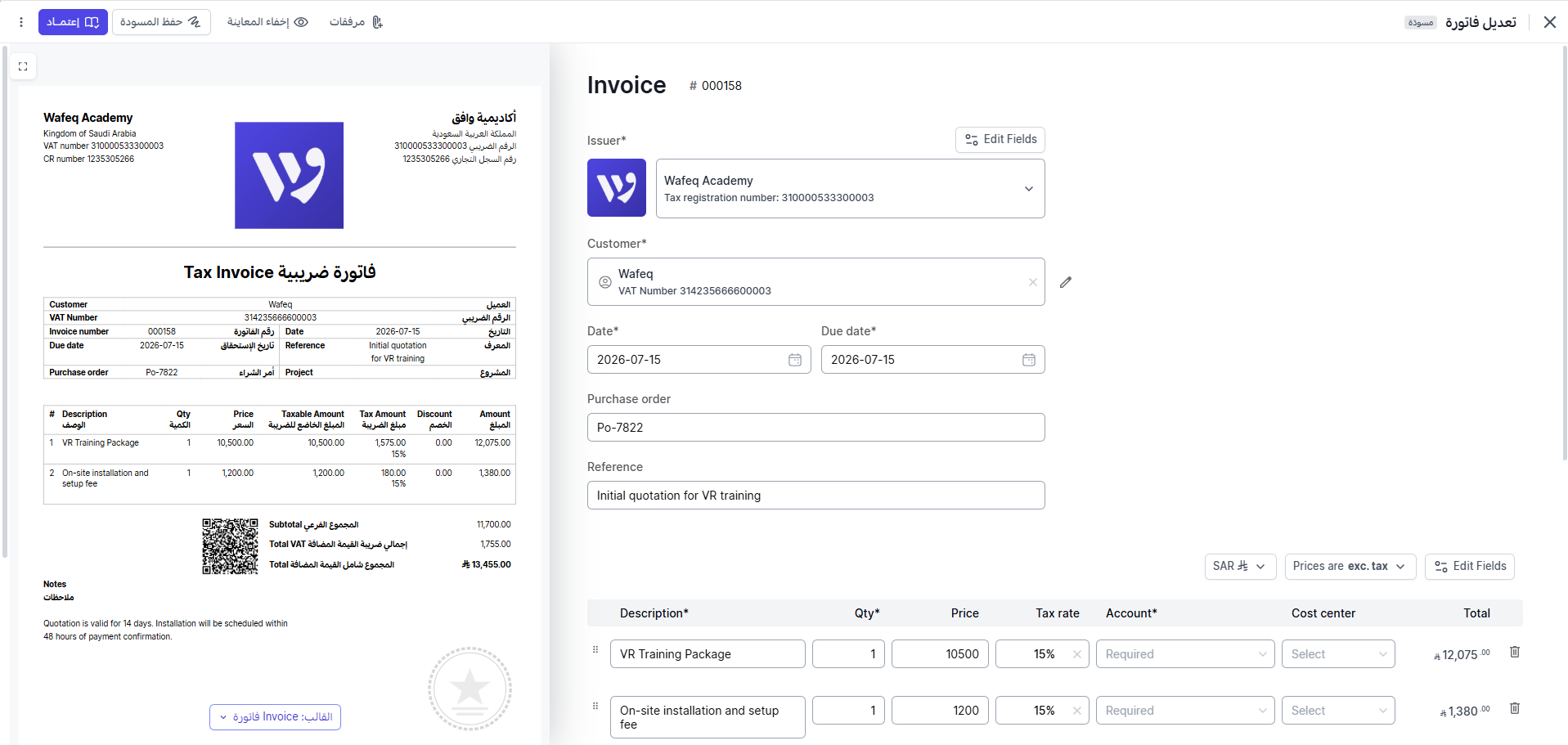This screenshot has width=1568, height=745.
Task: Click the 10500 price field
Action: coord(940,654)
